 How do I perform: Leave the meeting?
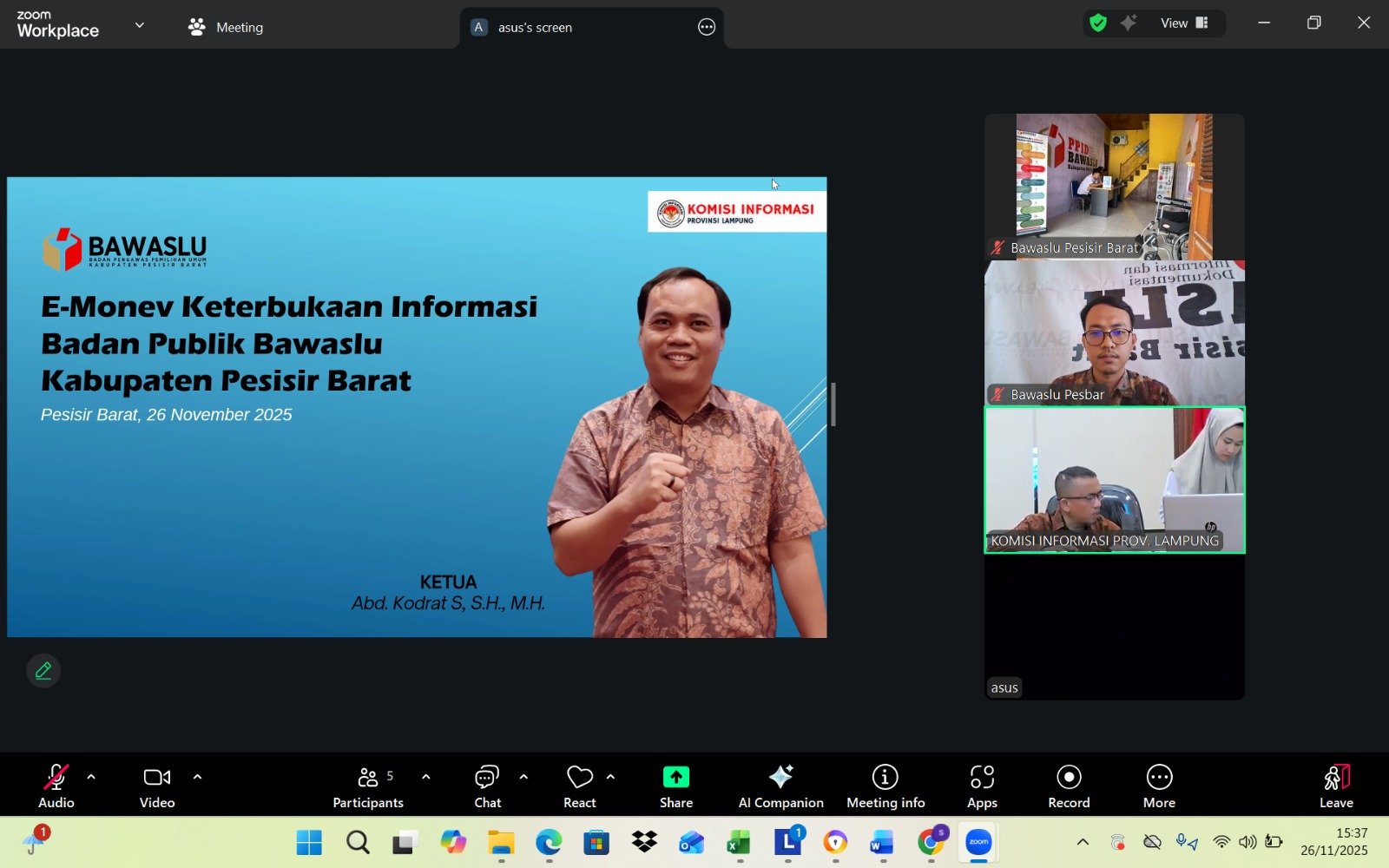[x=1336, y=786]
